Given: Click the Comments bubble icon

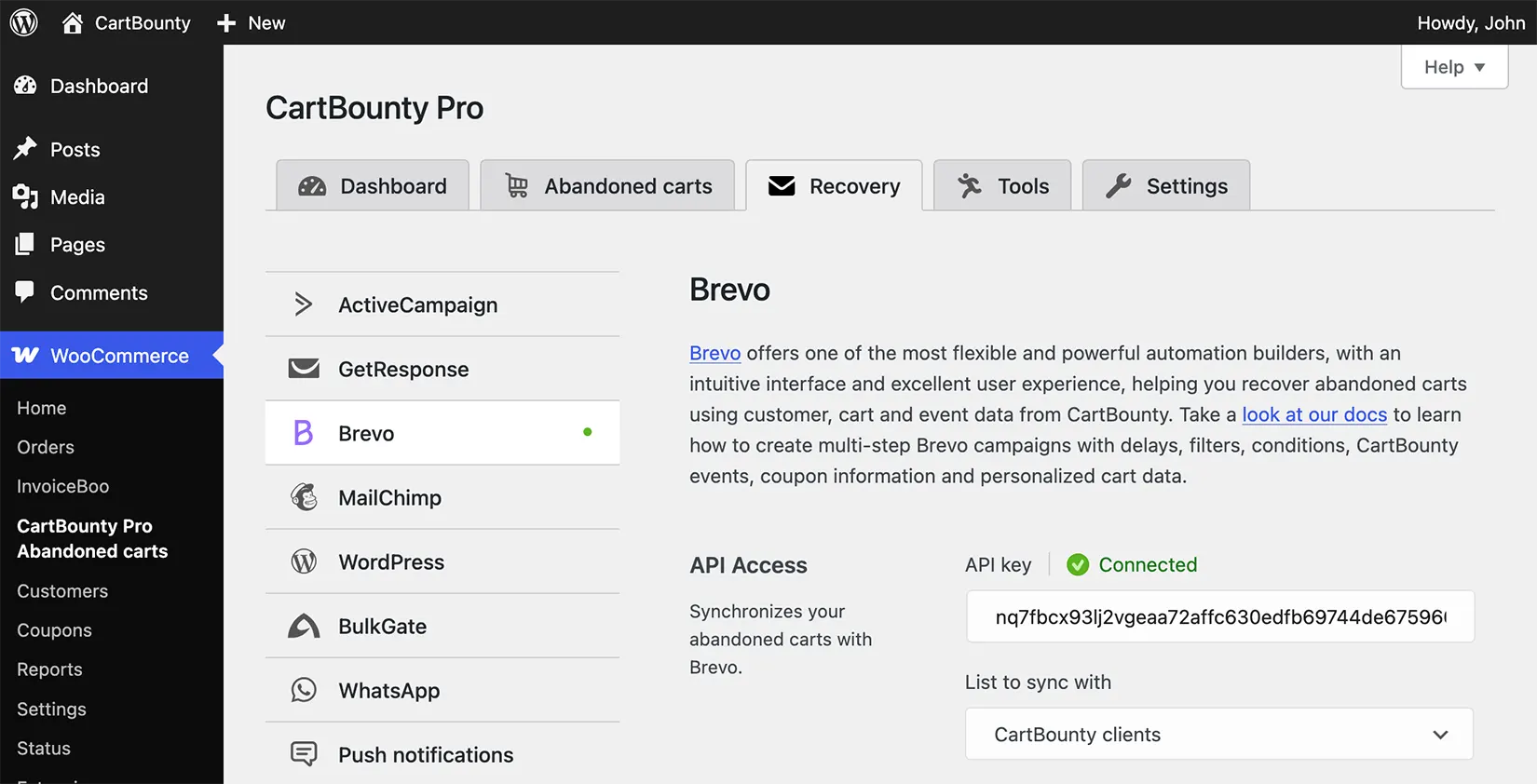Looking at the screenshot, I should point(25,291).
